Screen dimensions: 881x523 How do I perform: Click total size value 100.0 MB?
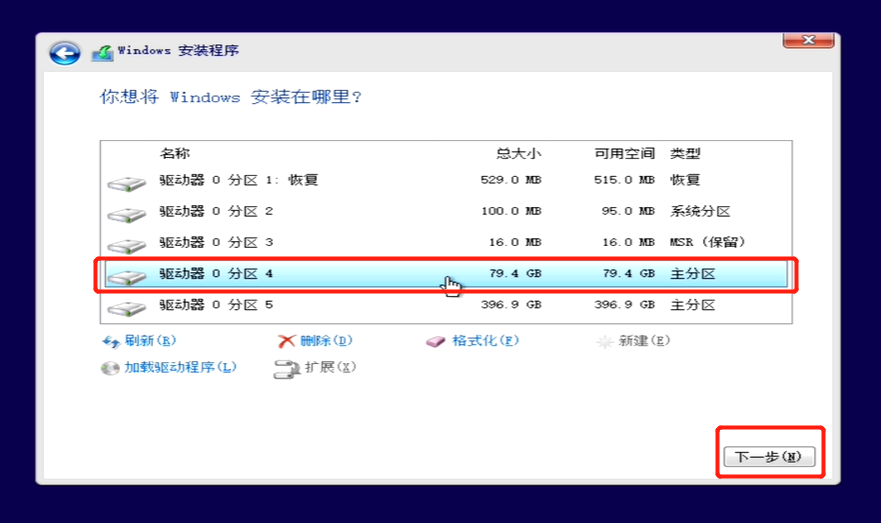[x=511, y=211]
